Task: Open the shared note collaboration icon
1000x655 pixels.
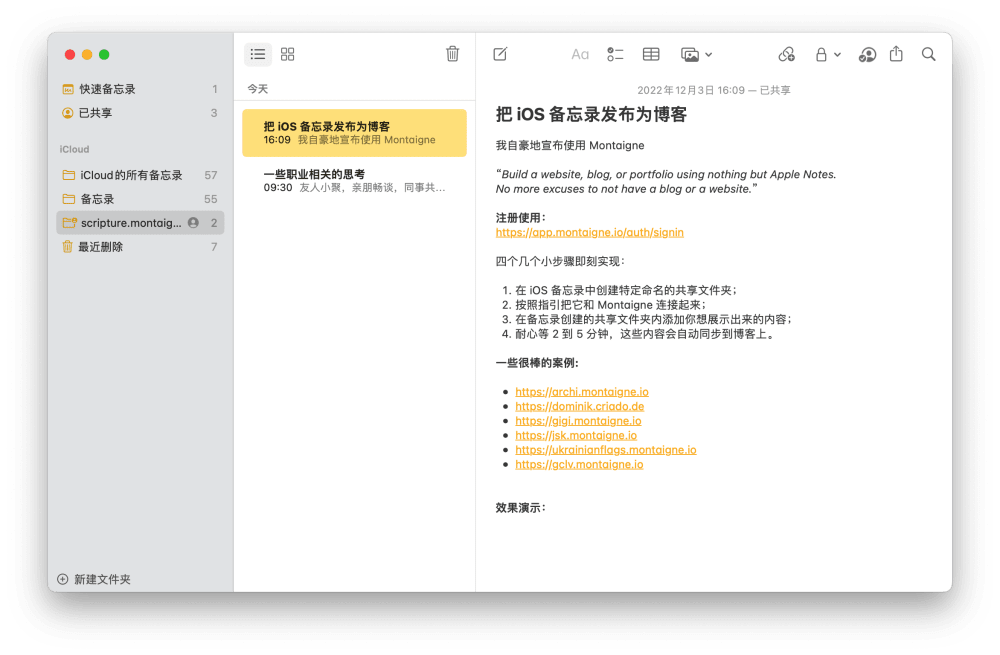Action: click(867, 54)
